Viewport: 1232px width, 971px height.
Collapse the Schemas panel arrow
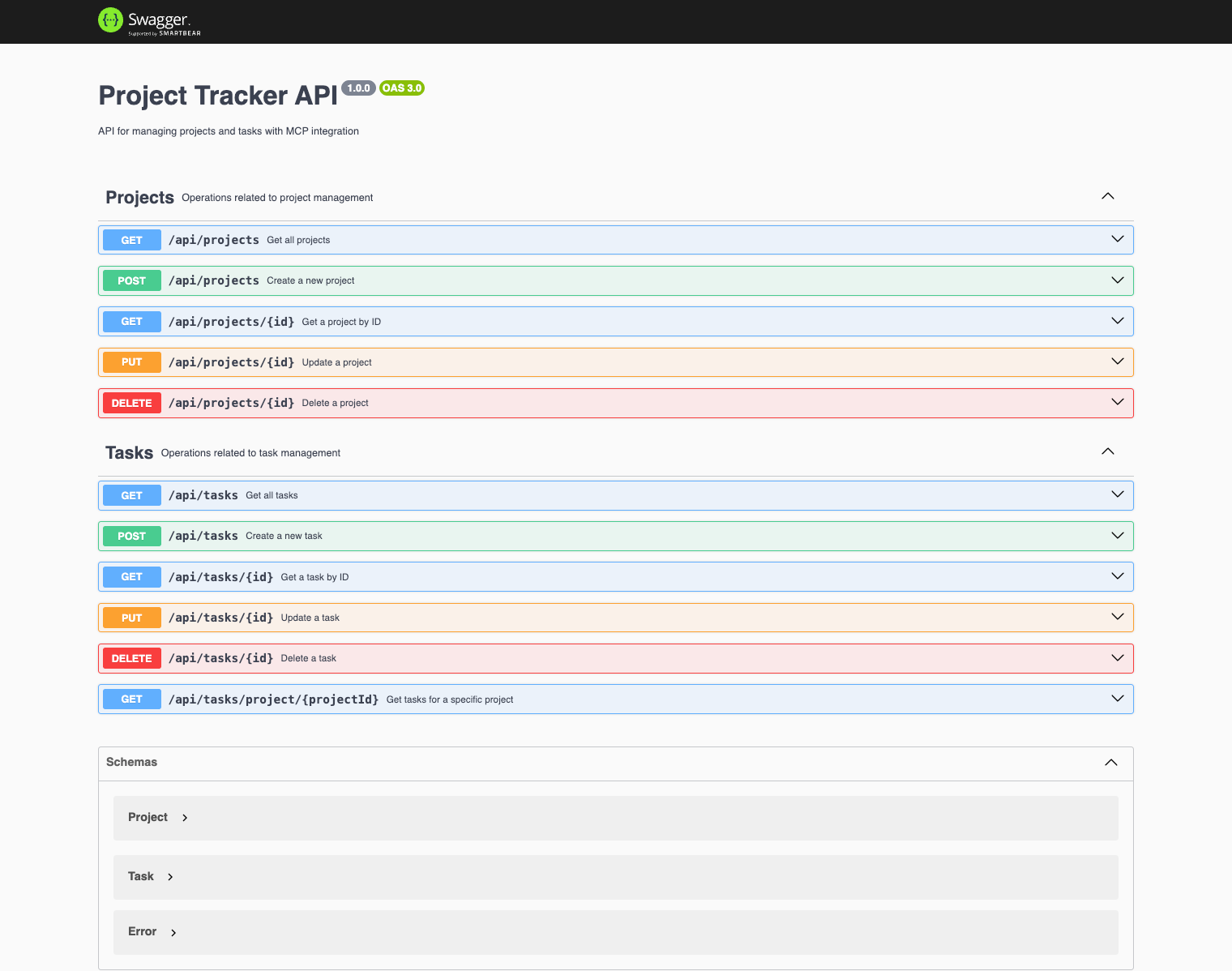pos(1110,763)
